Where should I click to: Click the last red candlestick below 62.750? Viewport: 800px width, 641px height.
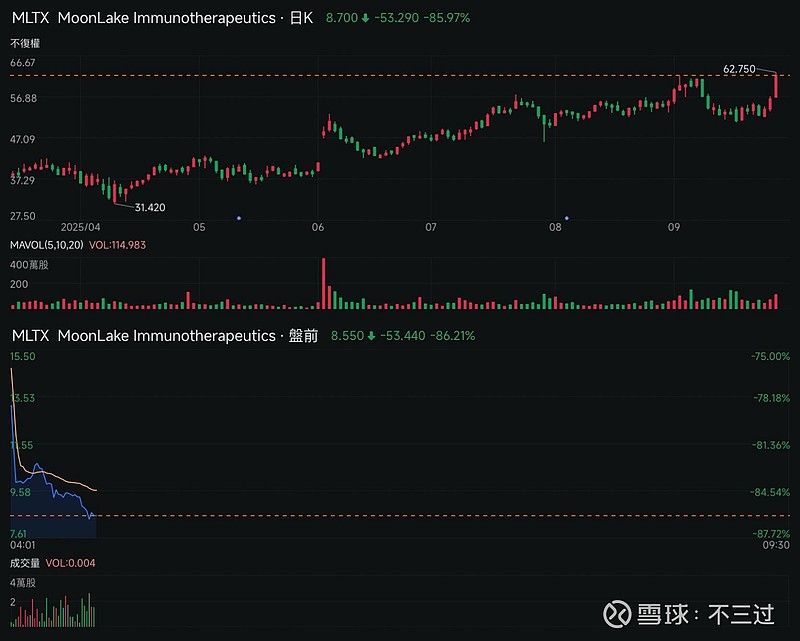(776, 85)
